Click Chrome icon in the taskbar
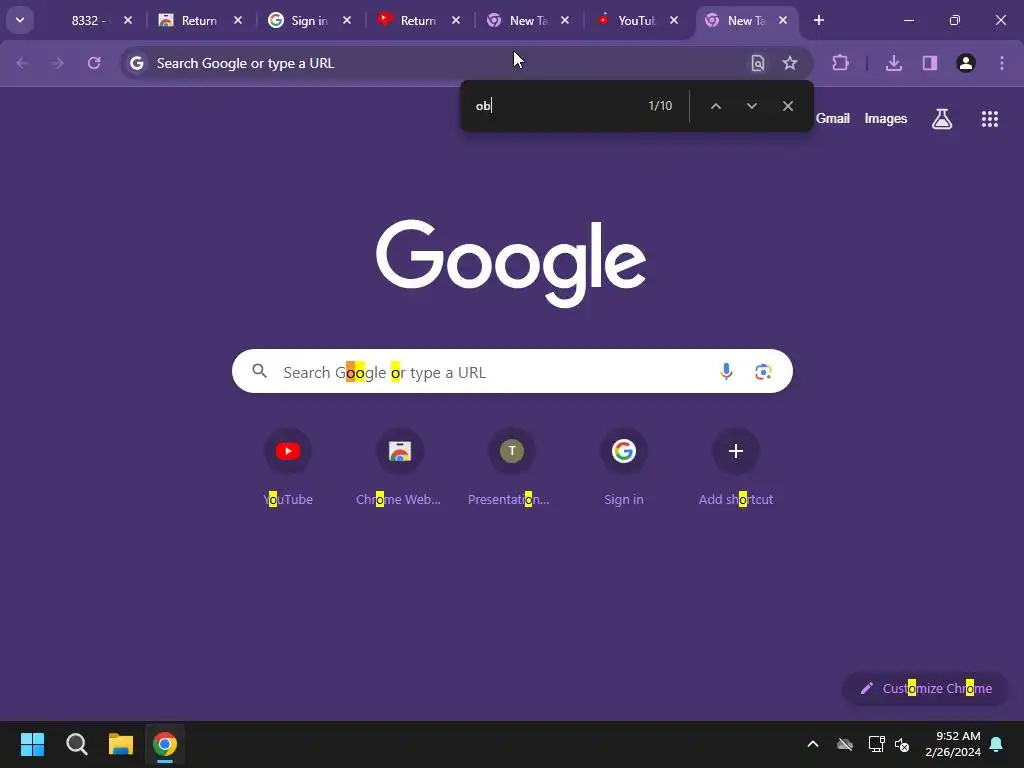1024x768 pixels. (165, 744)
